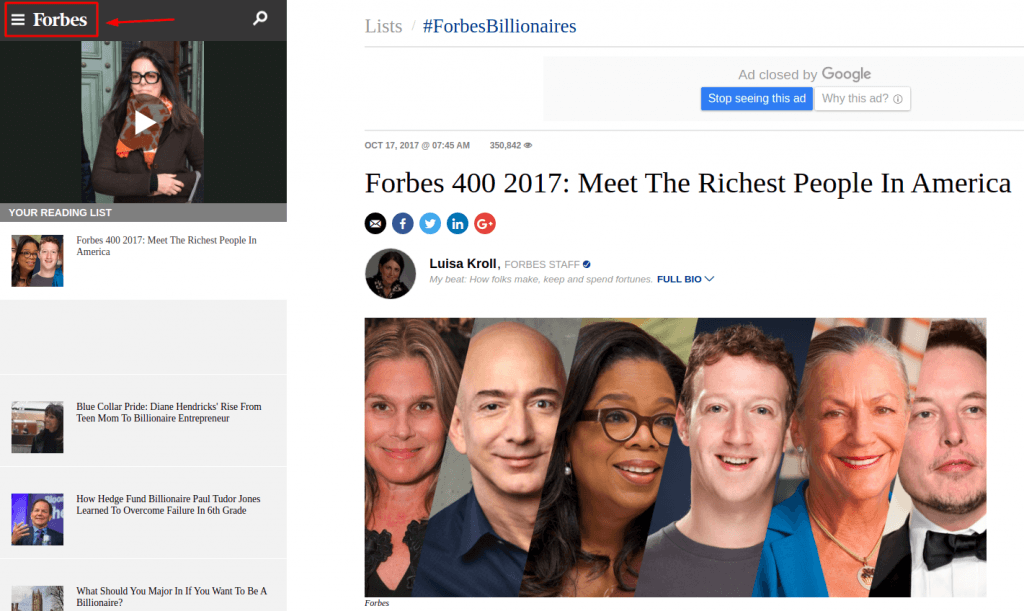Open Luisa Kroll author name link
This screenshot has height=611, width=1024.
coord(463,264)
